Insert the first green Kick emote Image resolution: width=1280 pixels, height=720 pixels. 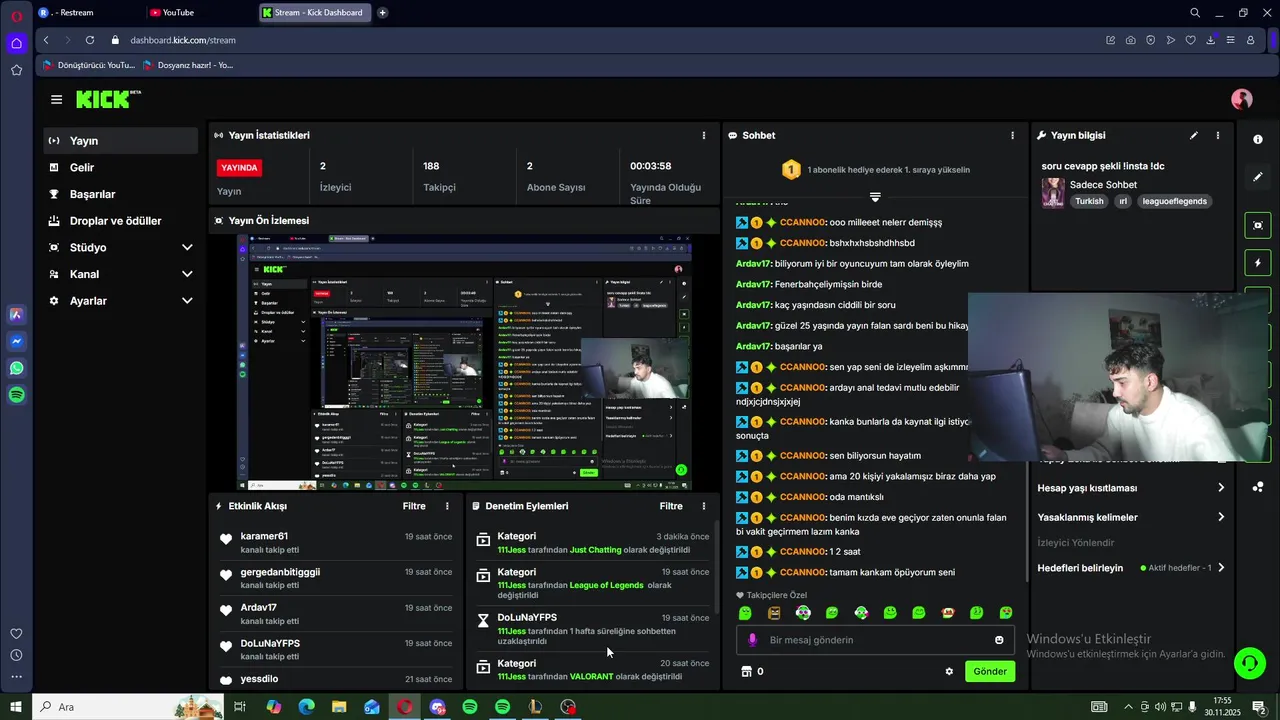pos(745,613)
